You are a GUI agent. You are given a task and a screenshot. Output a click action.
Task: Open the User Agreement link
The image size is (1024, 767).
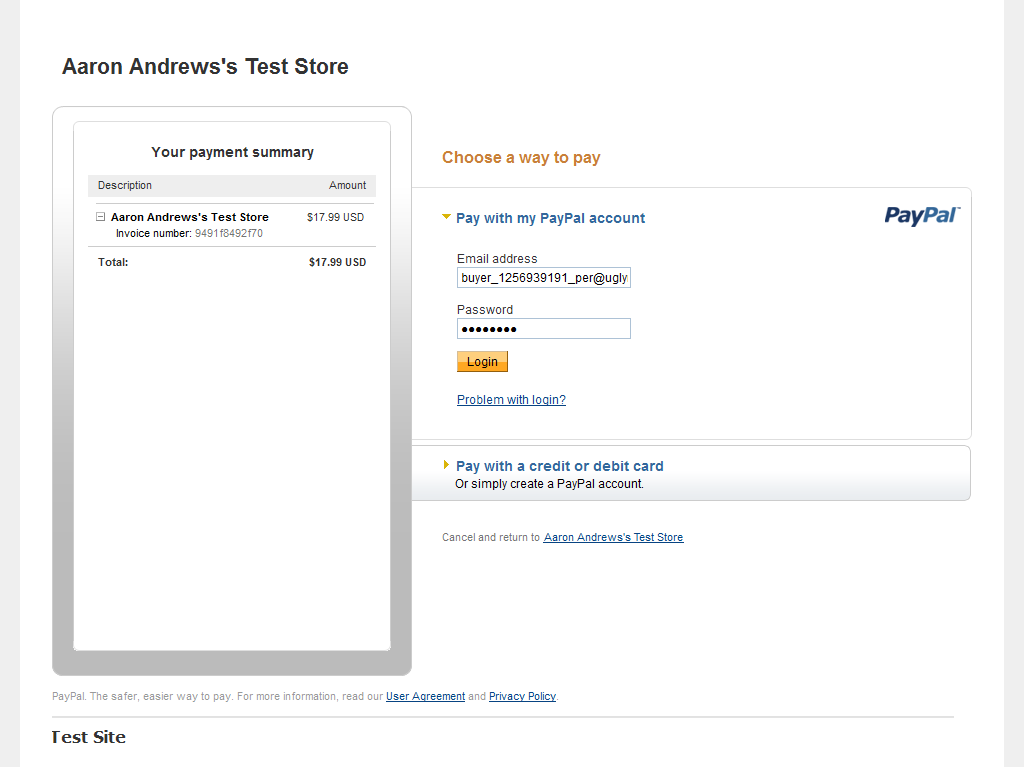point(425,697)
